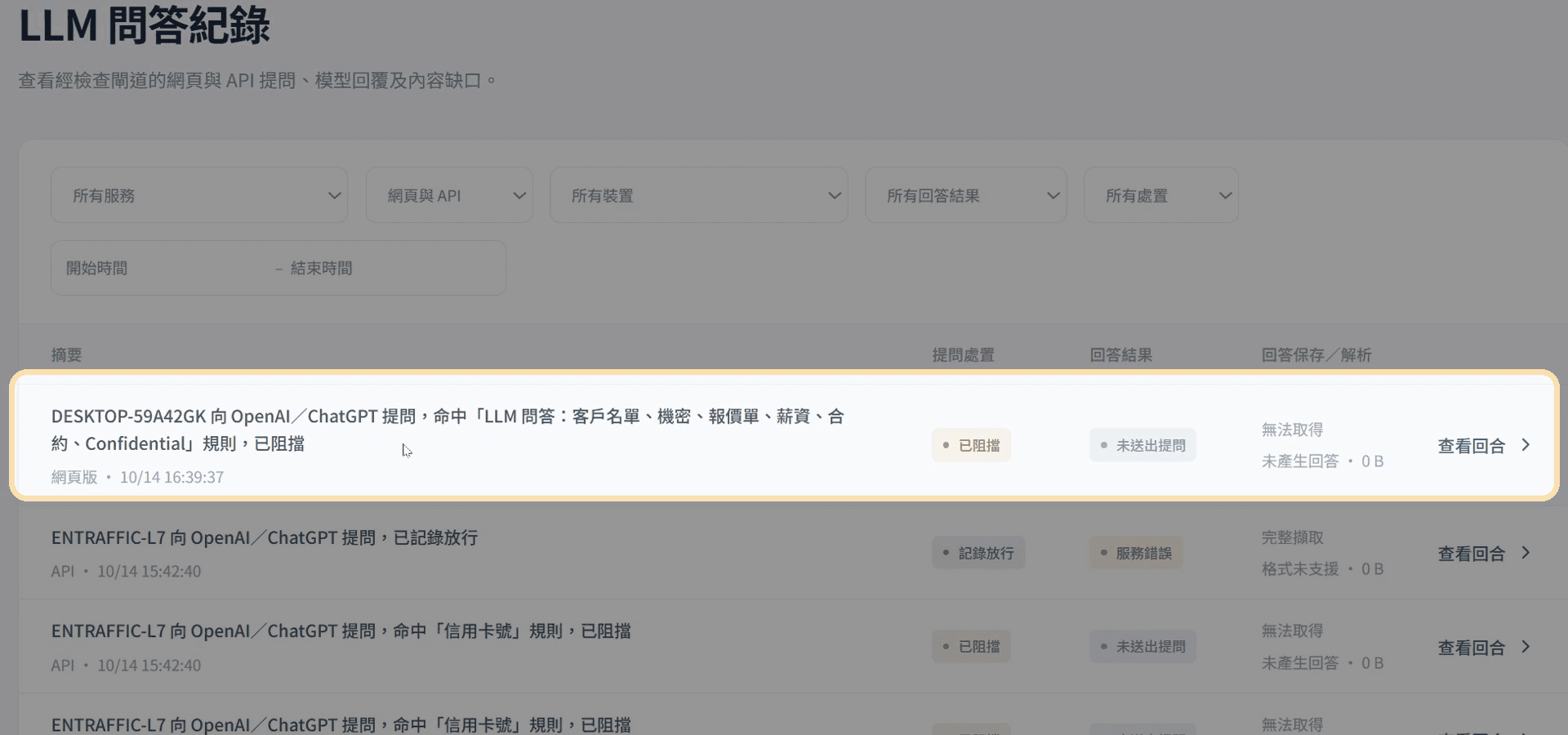
Task: Click dropdown arrow in 所有裝置 box
Action: pyautogui.click(x=834, y=195)
